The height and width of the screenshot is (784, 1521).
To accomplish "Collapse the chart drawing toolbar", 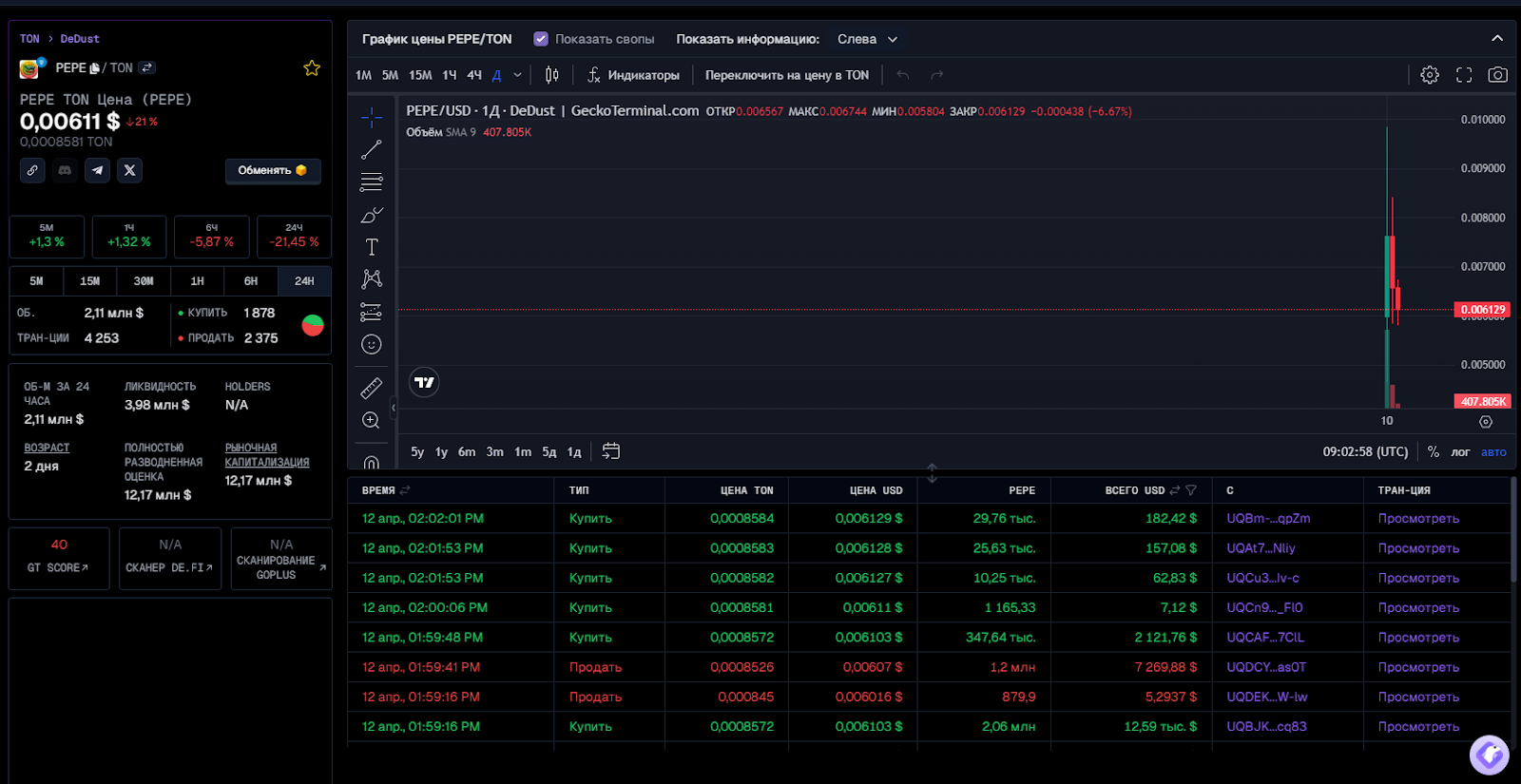I will (394, 407).
